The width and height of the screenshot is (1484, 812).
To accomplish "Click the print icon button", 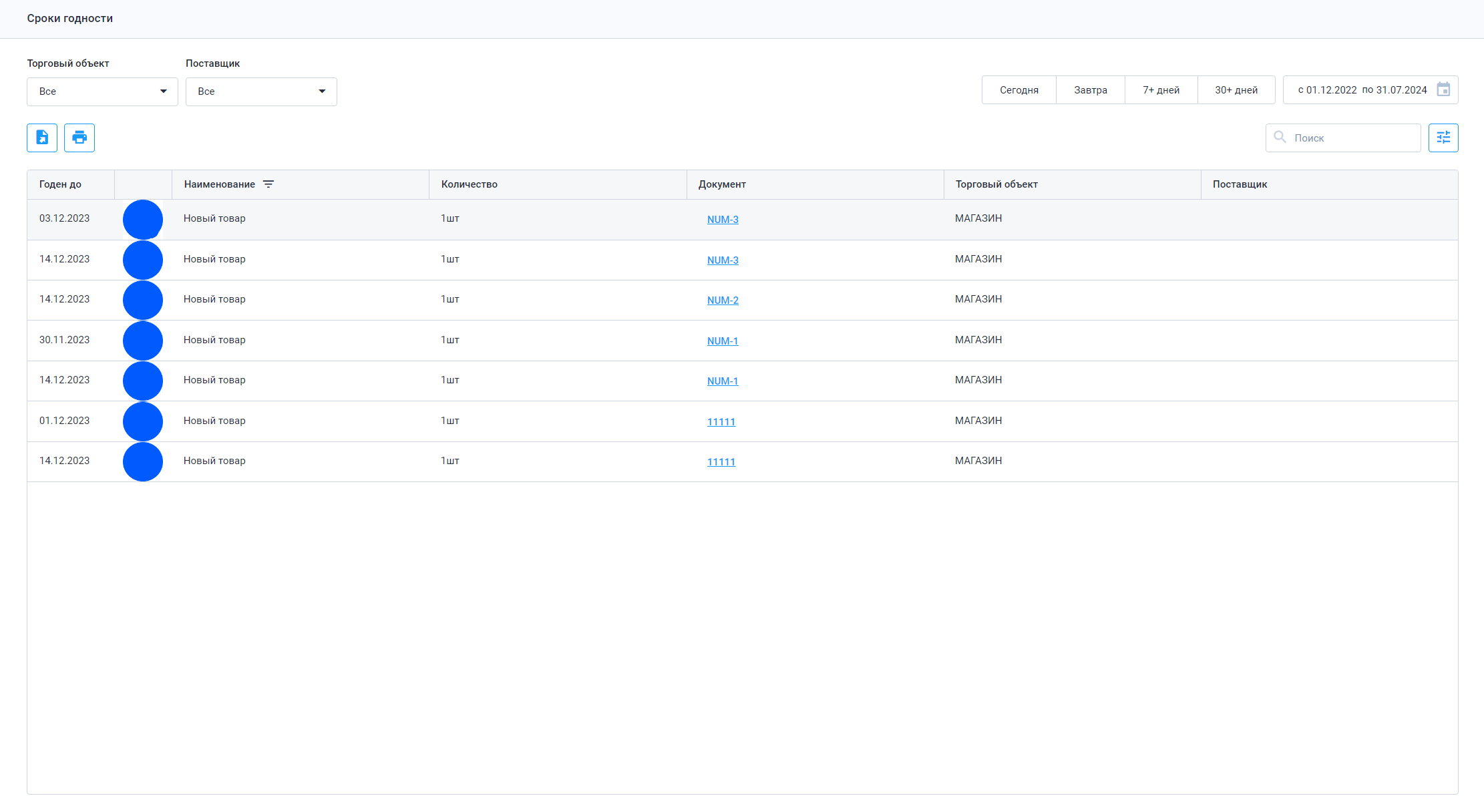I will [79, 138].
